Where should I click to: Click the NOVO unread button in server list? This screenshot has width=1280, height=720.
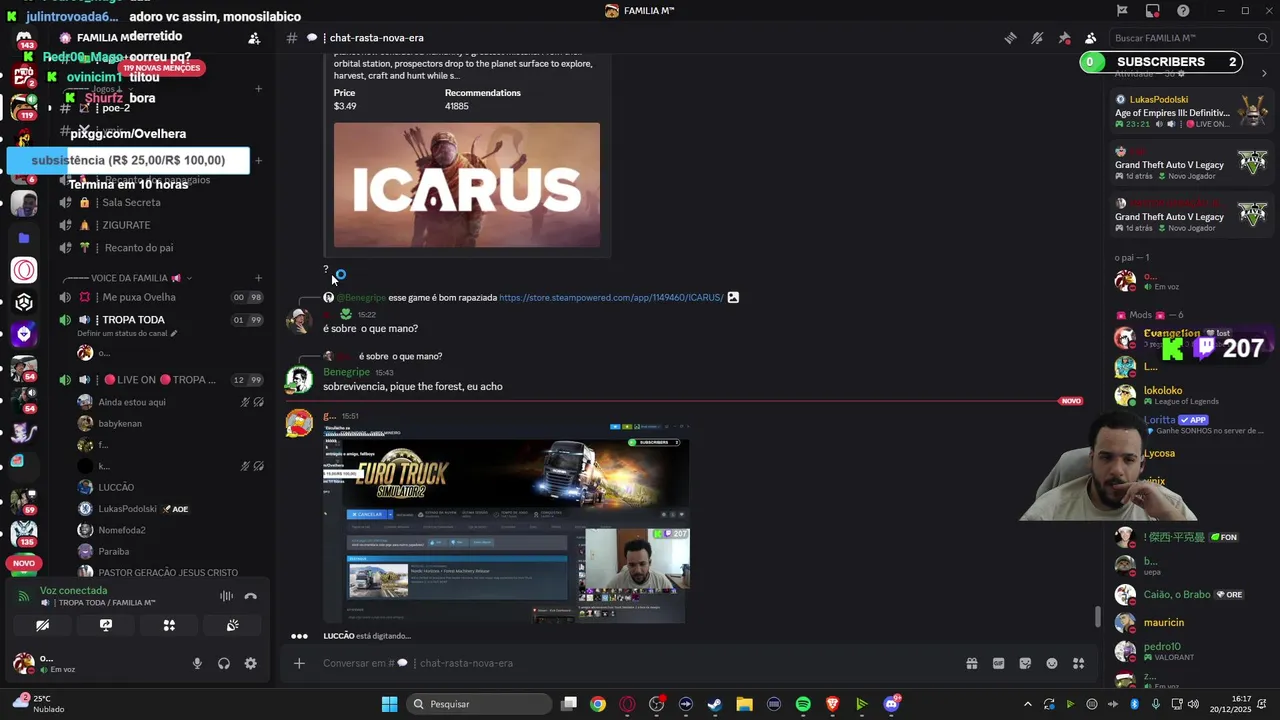pos(24,563)
